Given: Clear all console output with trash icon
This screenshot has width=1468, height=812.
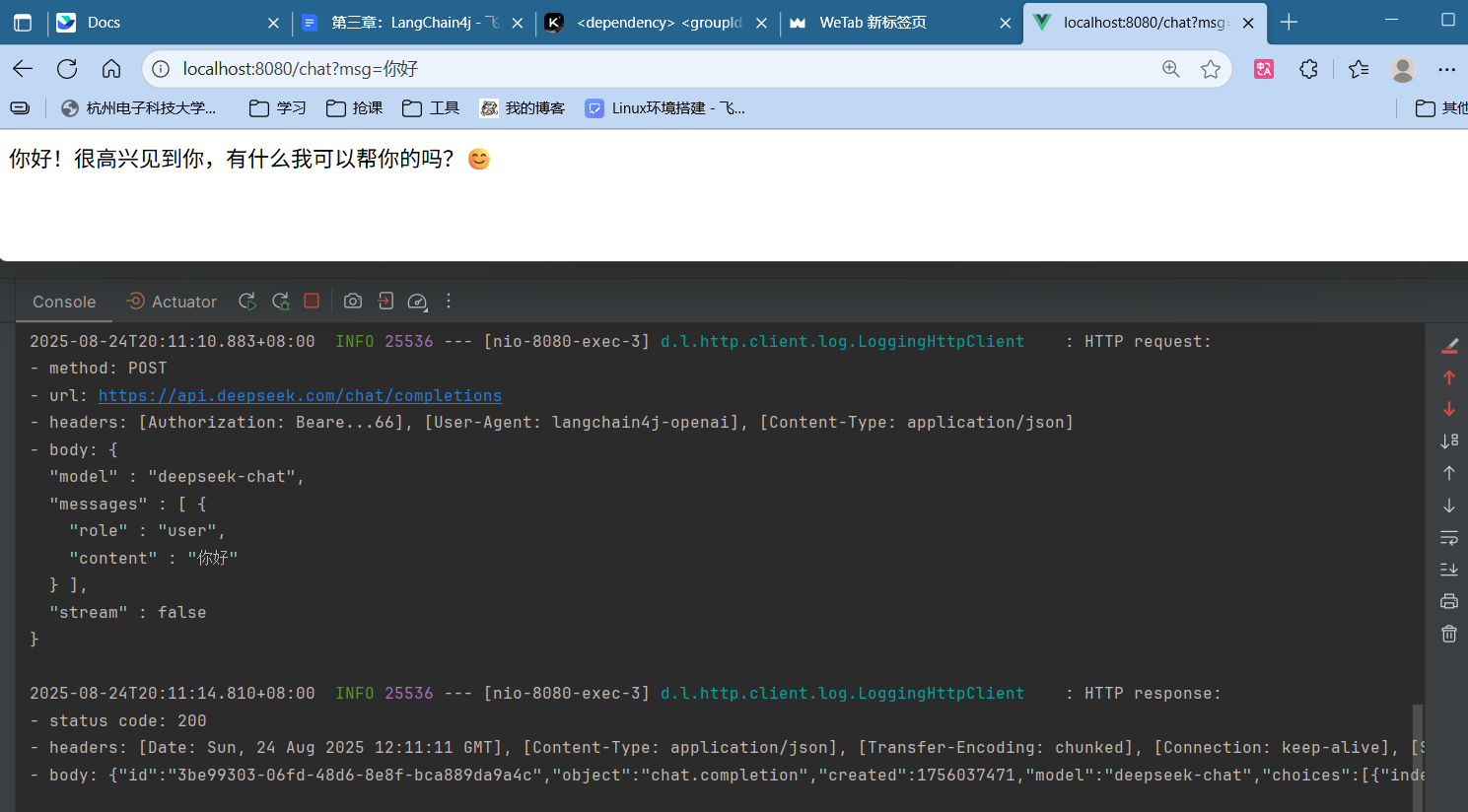Looking at the screenshot, I should (1449, 634).
